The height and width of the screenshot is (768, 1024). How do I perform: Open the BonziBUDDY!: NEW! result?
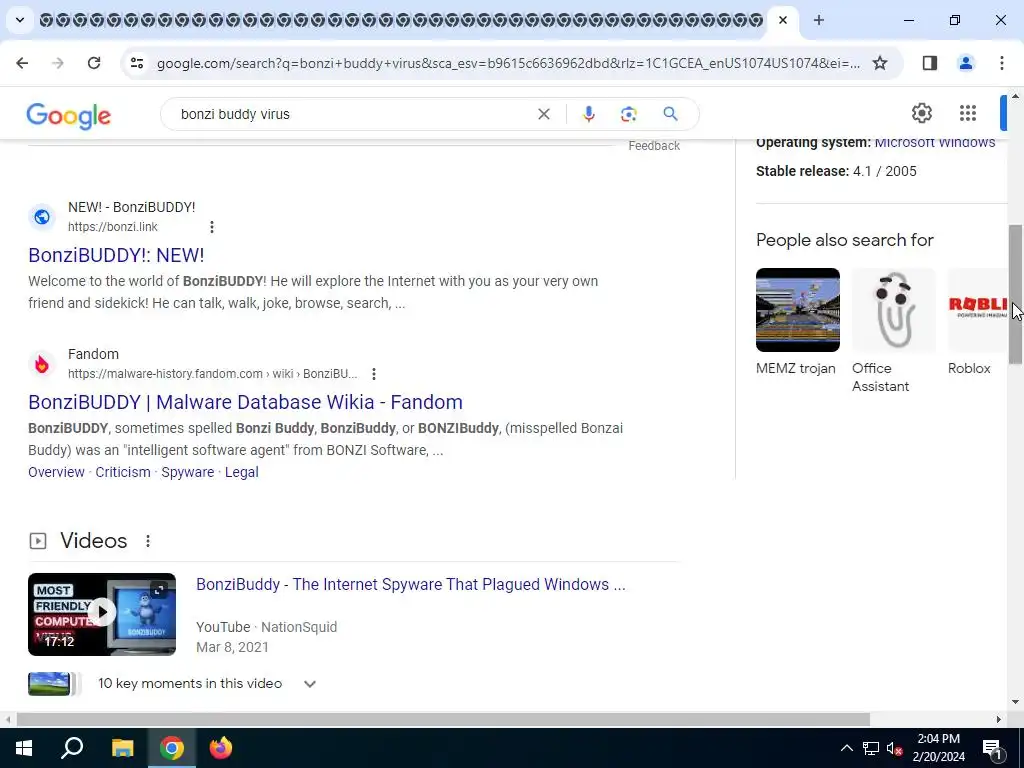[x=116, y=255]
